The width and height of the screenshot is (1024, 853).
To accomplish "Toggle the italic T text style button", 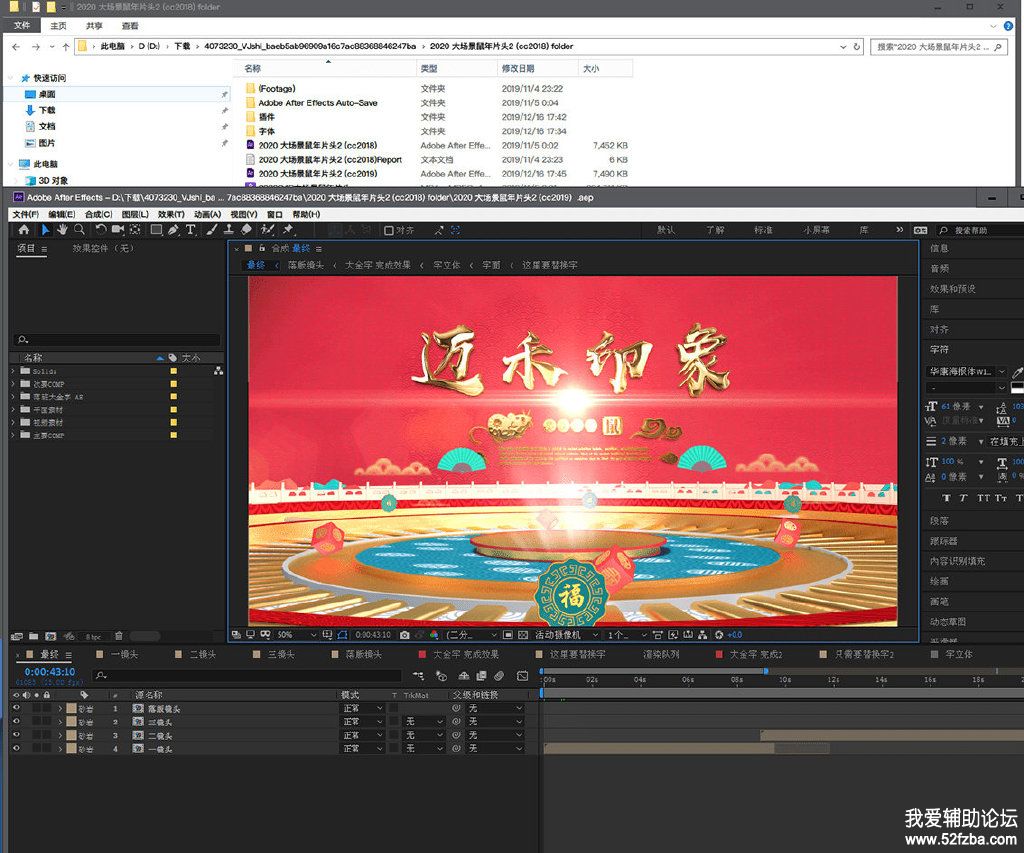I will pyautogui.click(x=963, y=498).
